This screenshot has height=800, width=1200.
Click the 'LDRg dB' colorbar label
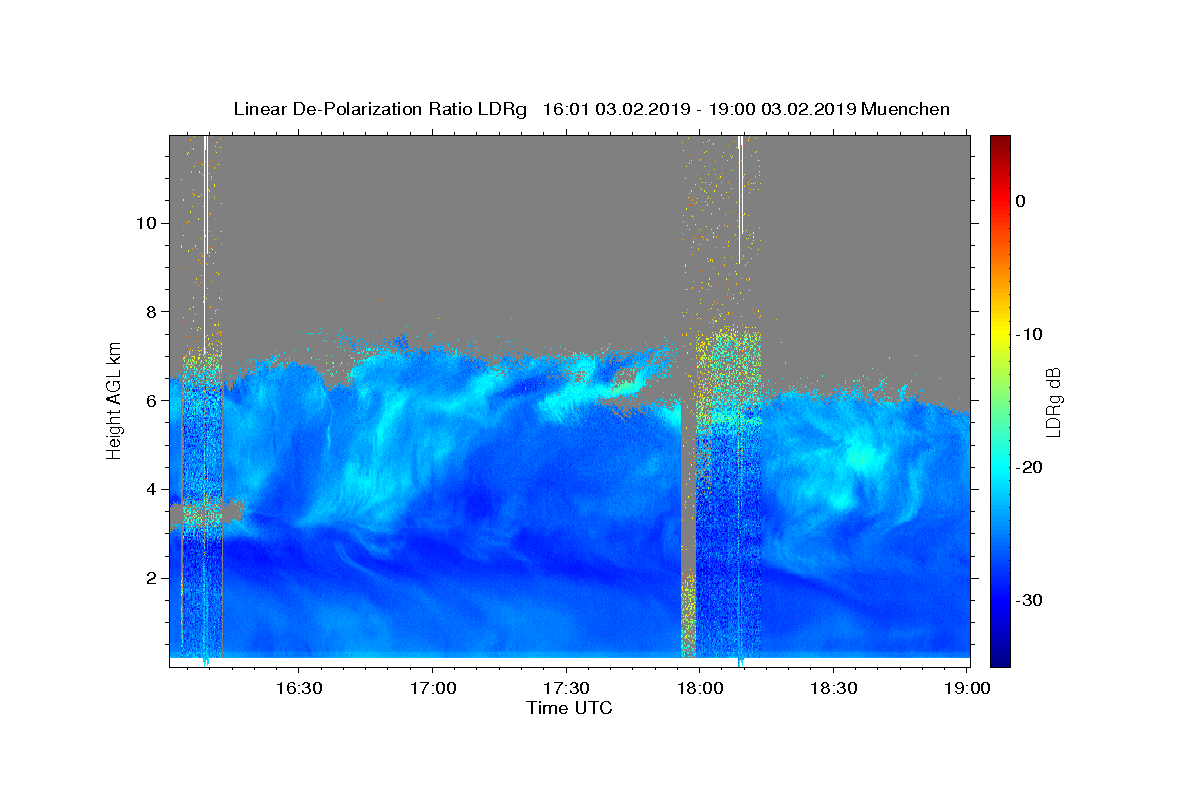click(1053, 401)
